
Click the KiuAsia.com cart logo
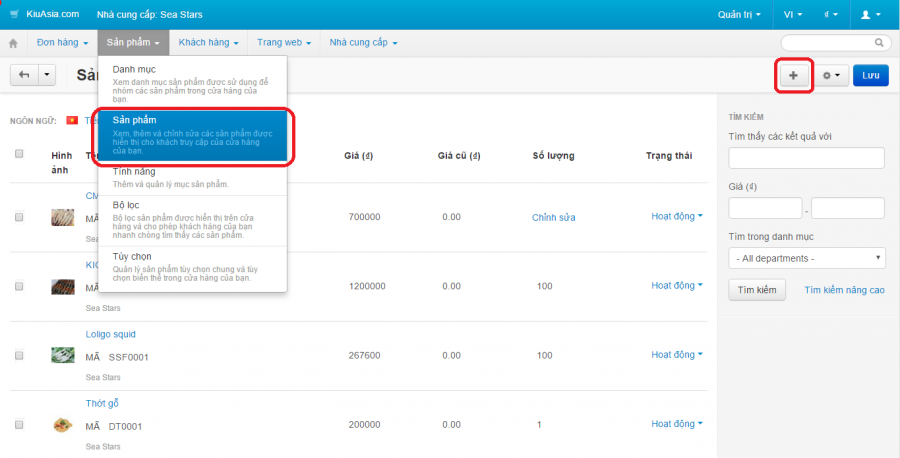tap(44, 14)
